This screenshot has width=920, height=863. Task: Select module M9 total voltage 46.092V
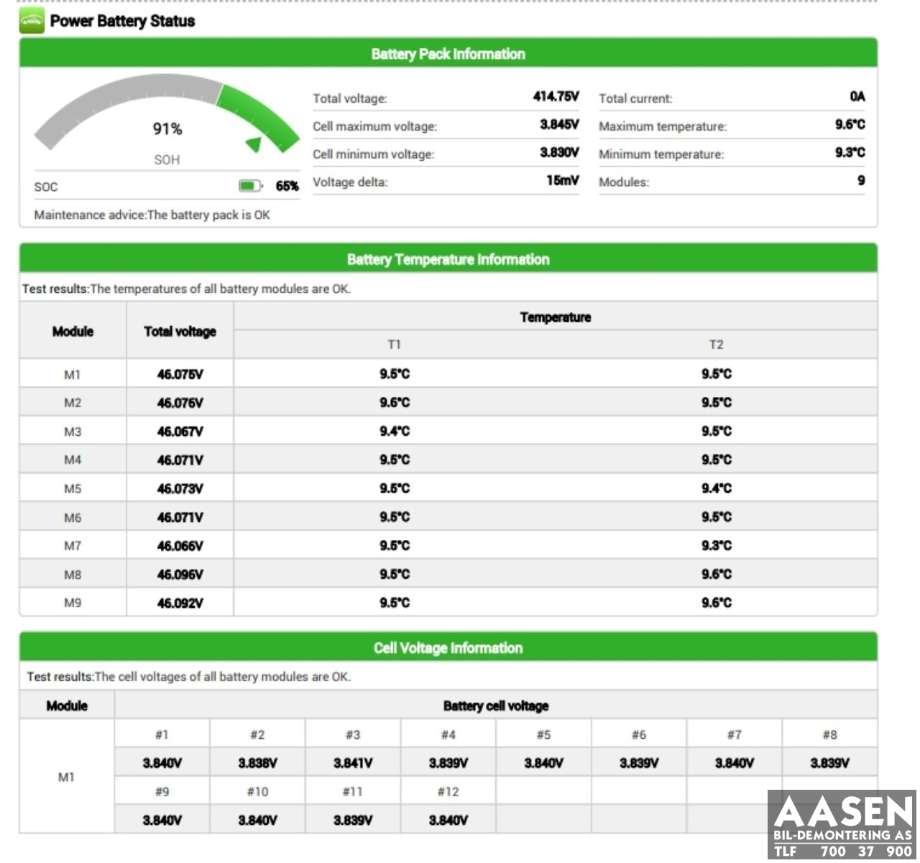(x=180, y=603)
